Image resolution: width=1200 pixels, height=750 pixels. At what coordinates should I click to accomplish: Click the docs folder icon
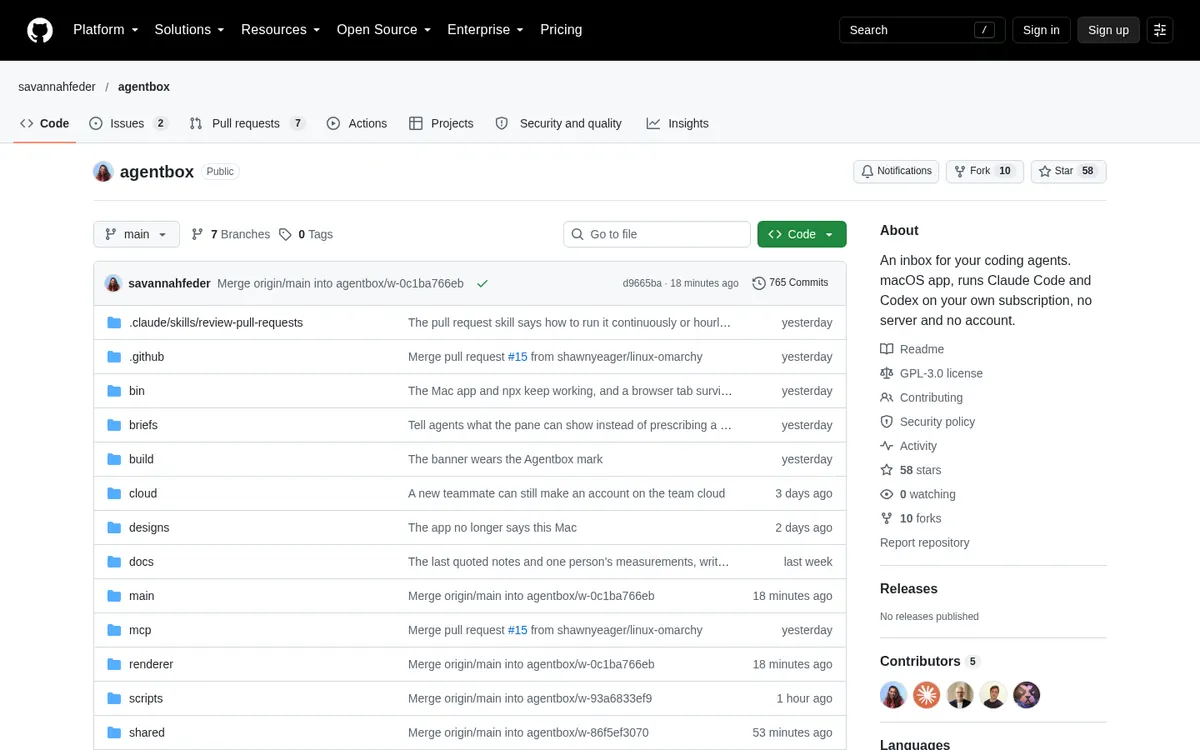coord(114,562)
